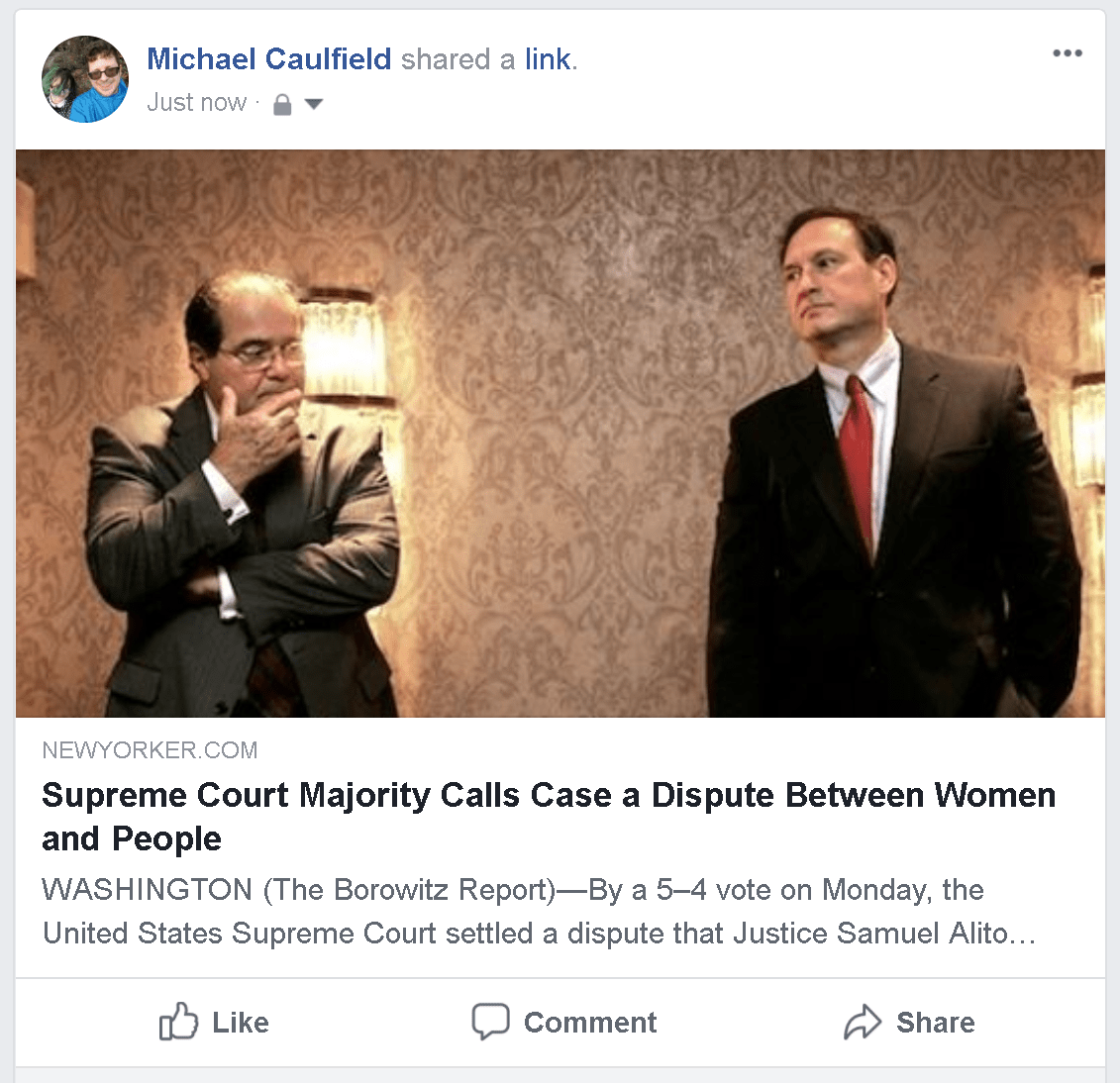Click the 'link' hyperlink in the header
The width and height of the screenshot is (1120, 1083).
[547, 58]
